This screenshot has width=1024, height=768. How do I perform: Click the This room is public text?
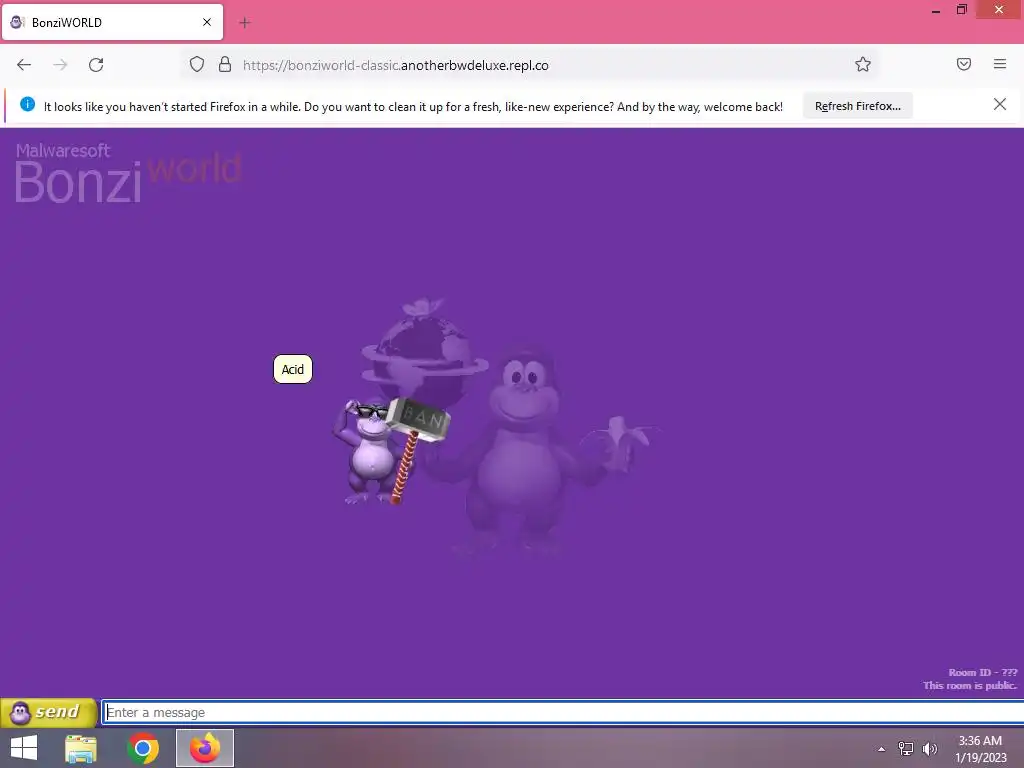pyautogui.click(x=970, y=685)
